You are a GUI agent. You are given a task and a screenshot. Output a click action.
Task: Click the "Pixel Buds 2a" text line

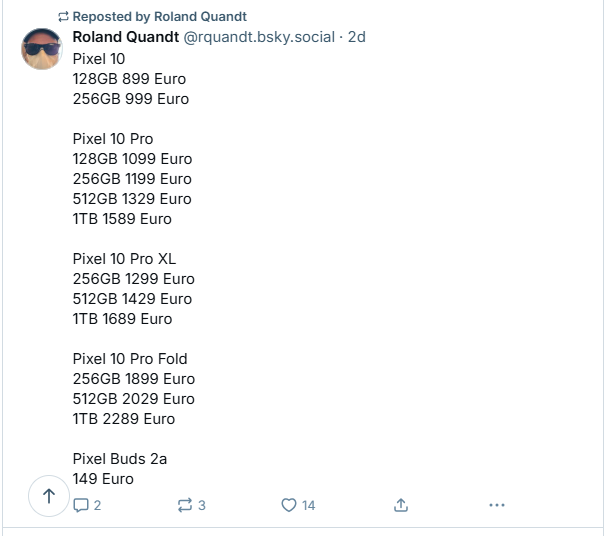120,458
